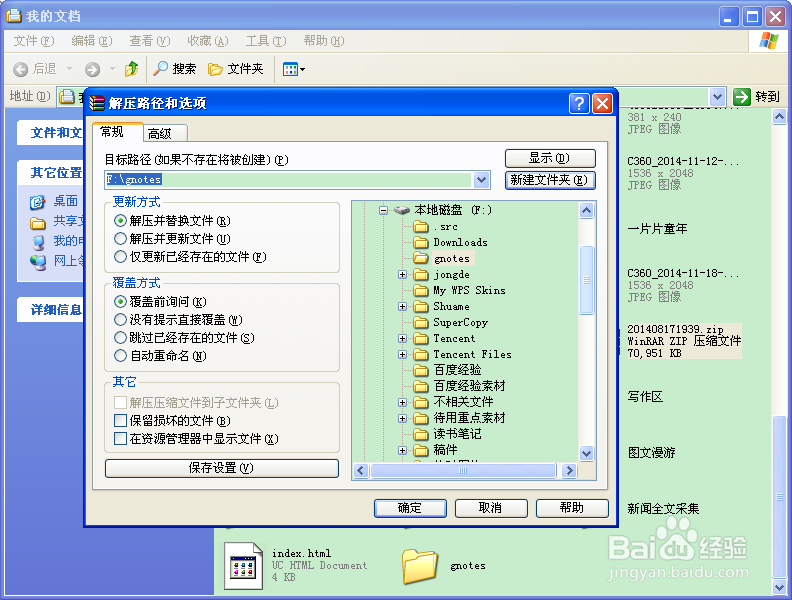
Task: Select 解压并替换文件 radio option
Action: click(120, 221)
